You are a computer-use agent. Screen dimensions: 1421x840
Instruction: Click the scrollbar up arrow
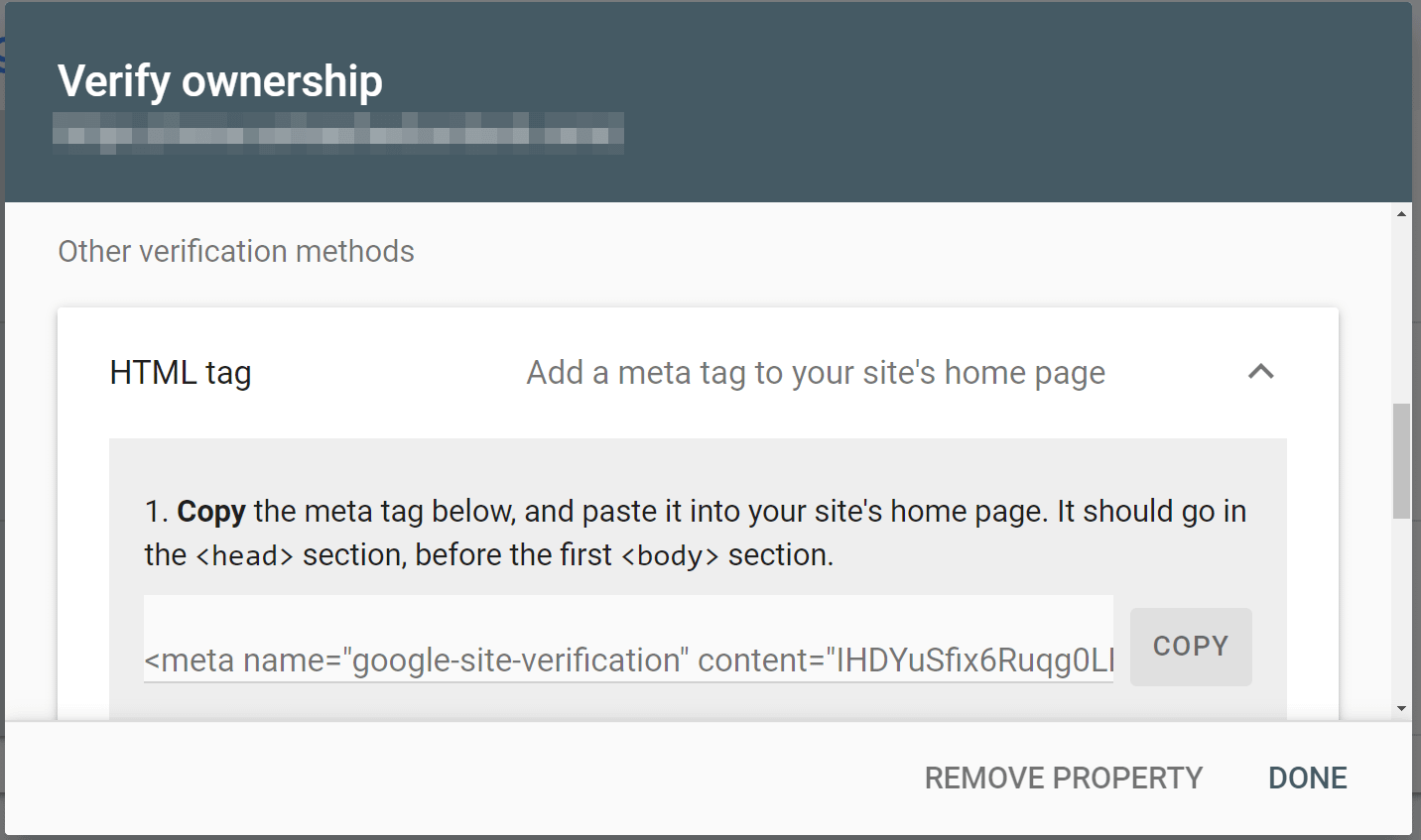[x=1402, y=211]
